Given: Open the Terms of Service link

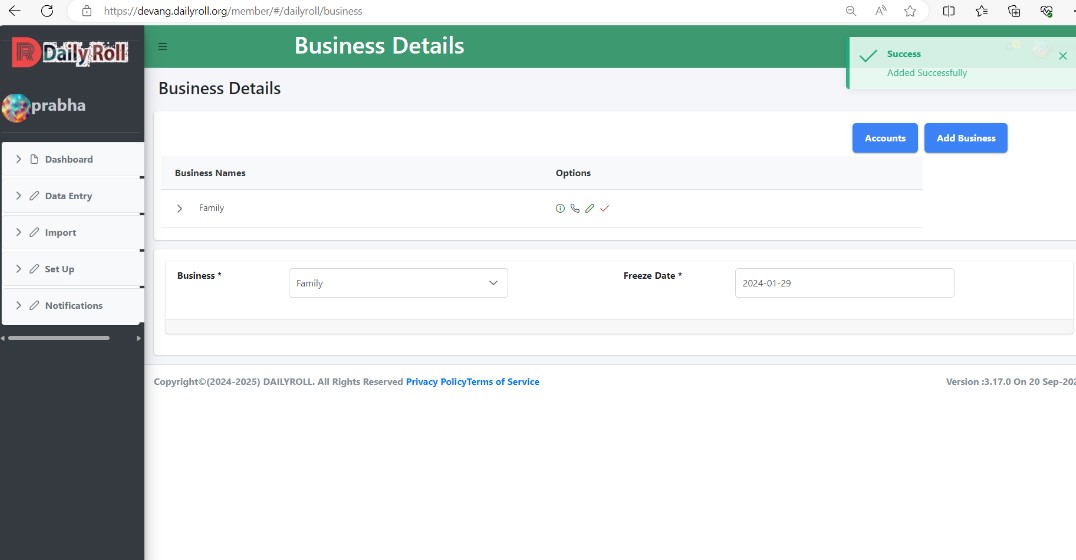Looking at the screenshot, I should 503,382.
